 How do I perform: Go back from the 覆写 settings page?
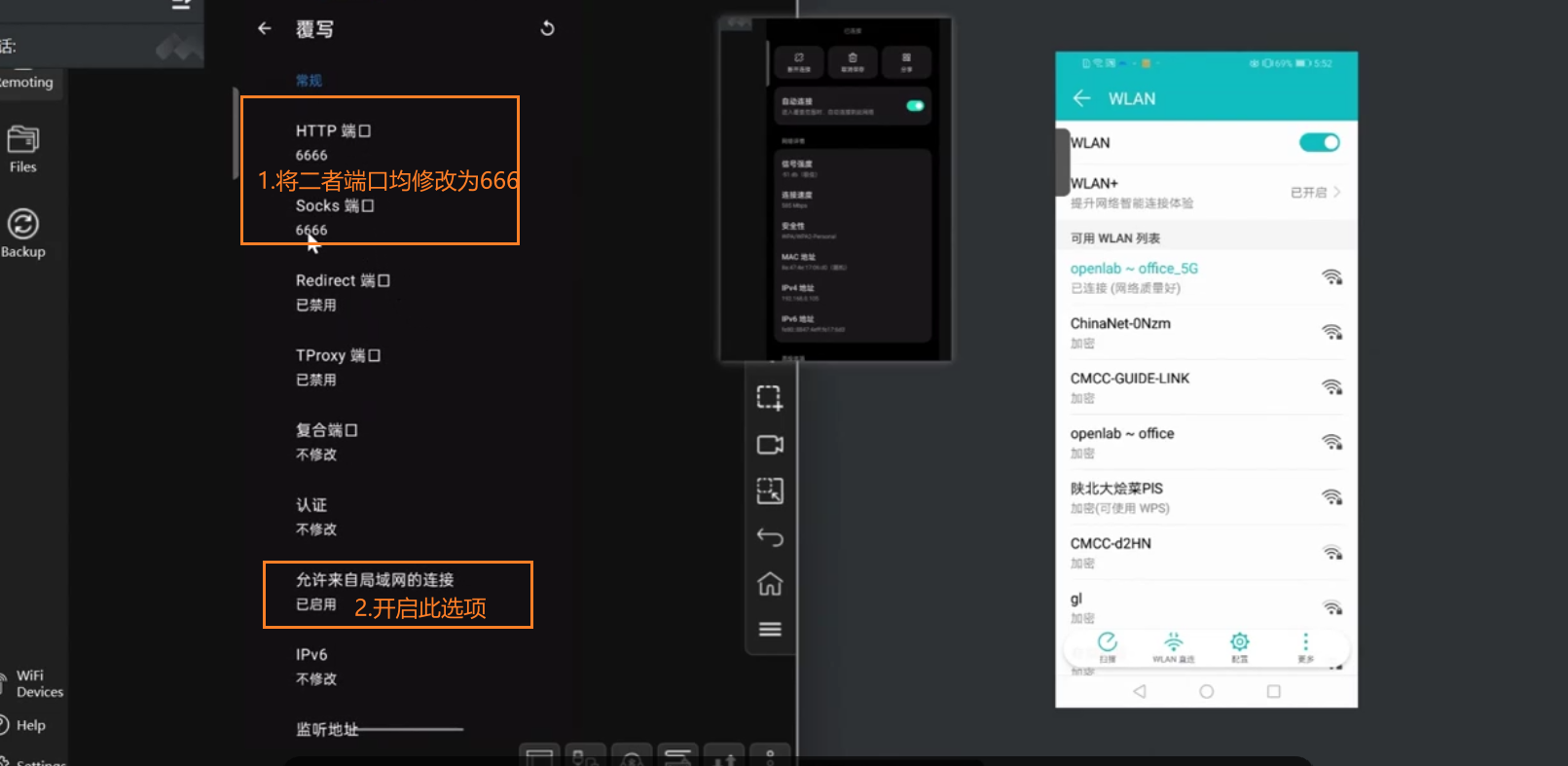pos(264,29)
